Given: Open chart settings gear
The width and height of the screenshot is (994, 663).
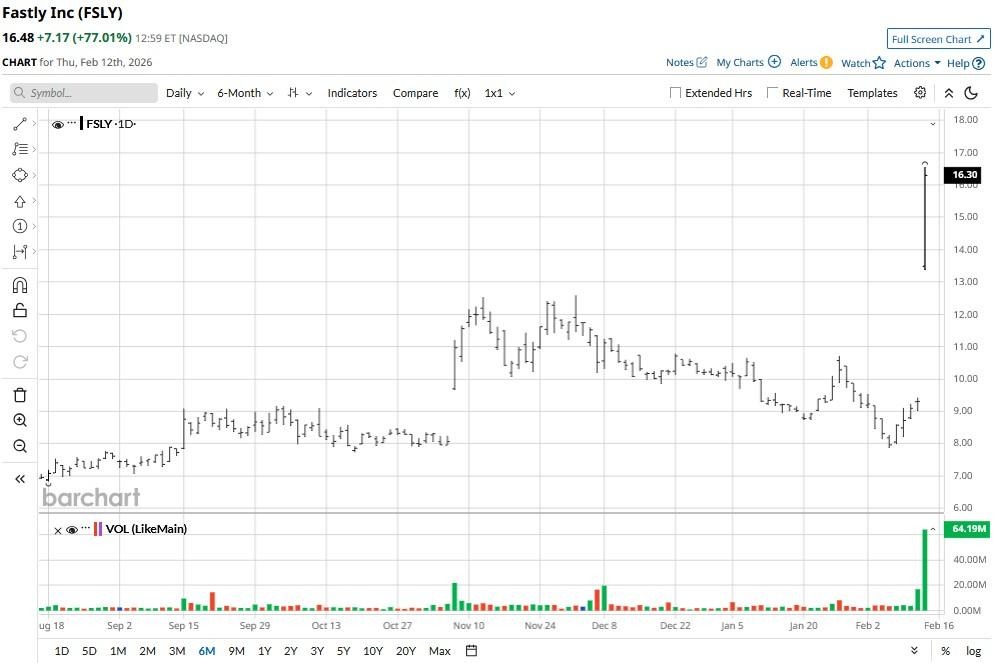Looking at the screenshot, I should click(x=920, y=93).
